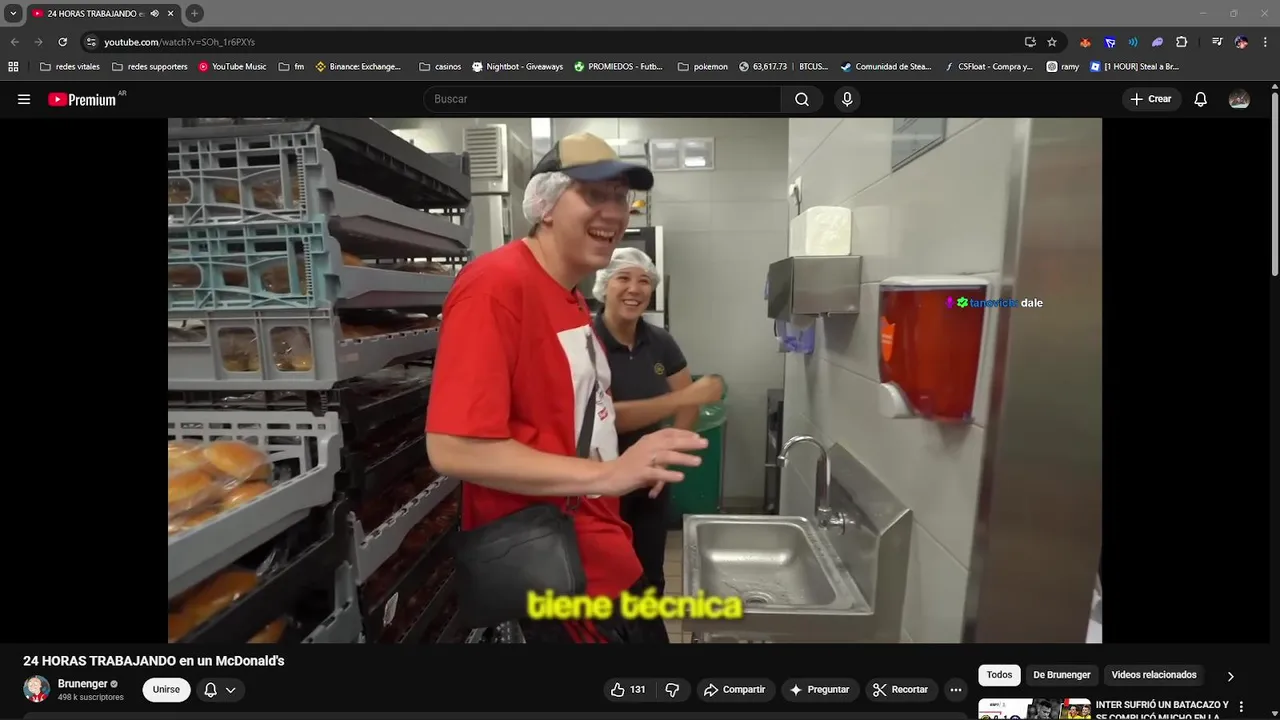Viewport: 1280px width, 720px height.
Task: Bookmark this page with star icon
Action: (1052, 42)
